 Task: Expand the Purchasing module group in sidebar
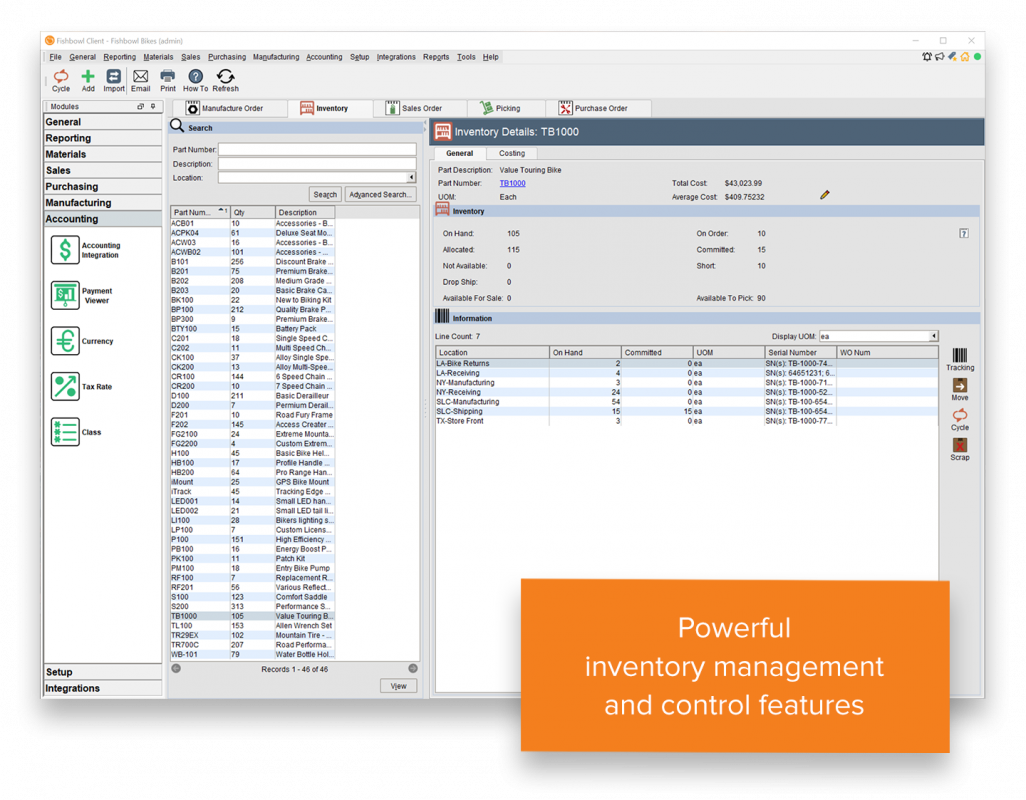[103, 186]
